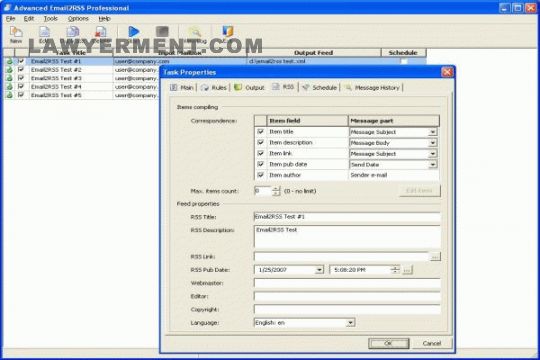Uncheck the Item description field checkbox

[x=260, y=142]
